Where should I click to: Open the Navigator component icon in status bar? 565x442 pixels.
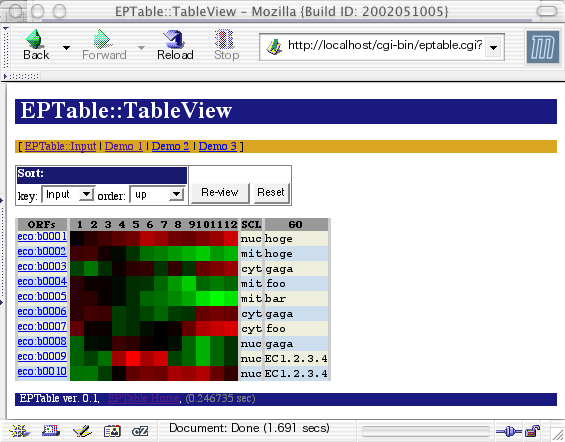[x=19, y=430]
